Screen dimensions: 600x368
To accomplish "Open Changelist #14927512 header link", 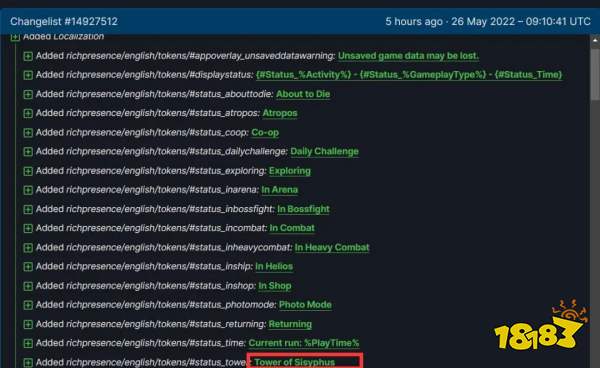I will click(64, 21).
